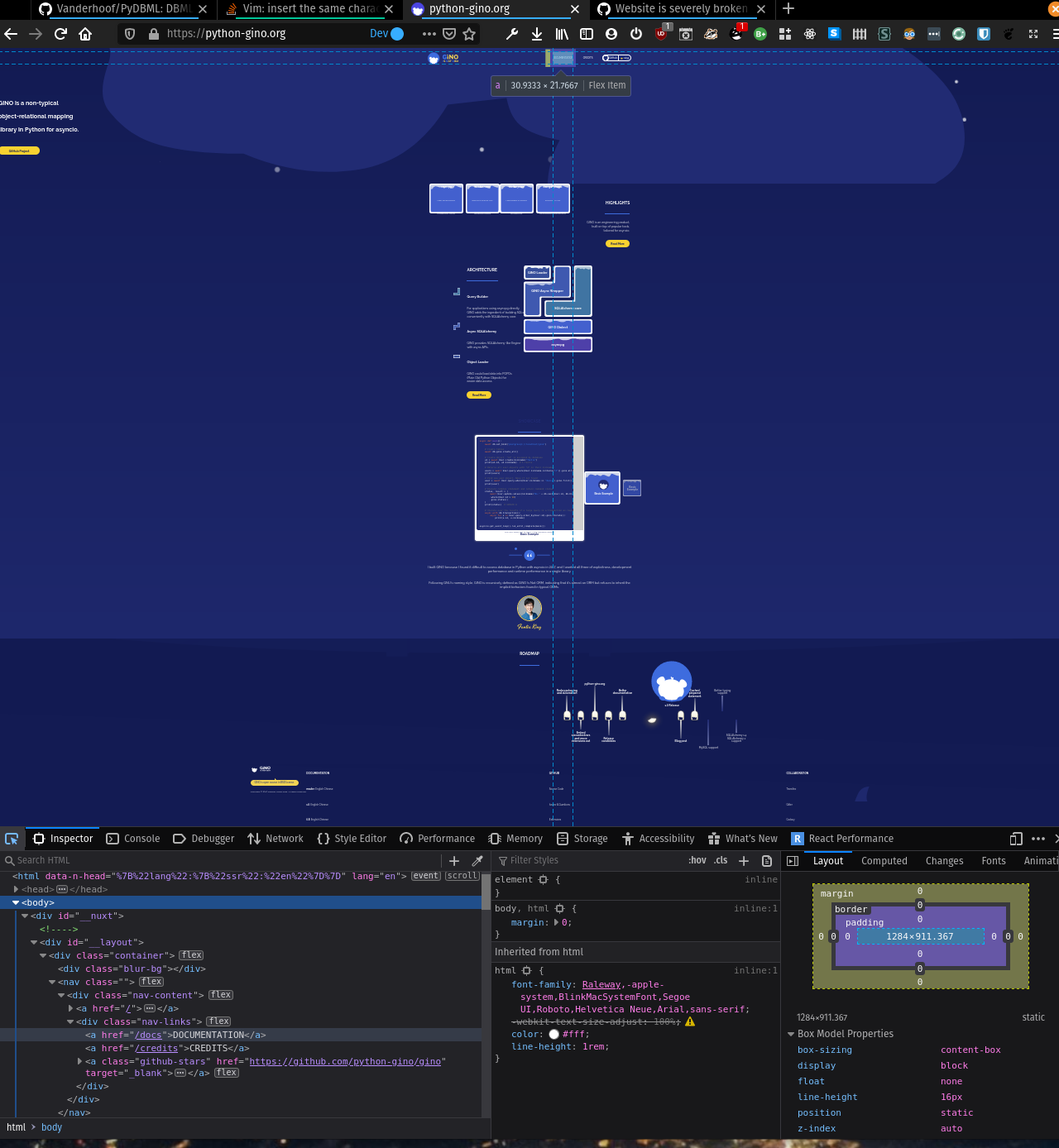Open the DevTools three-dots customize menu
Screen dimensions: 1059x1148
click(1038, 839)
